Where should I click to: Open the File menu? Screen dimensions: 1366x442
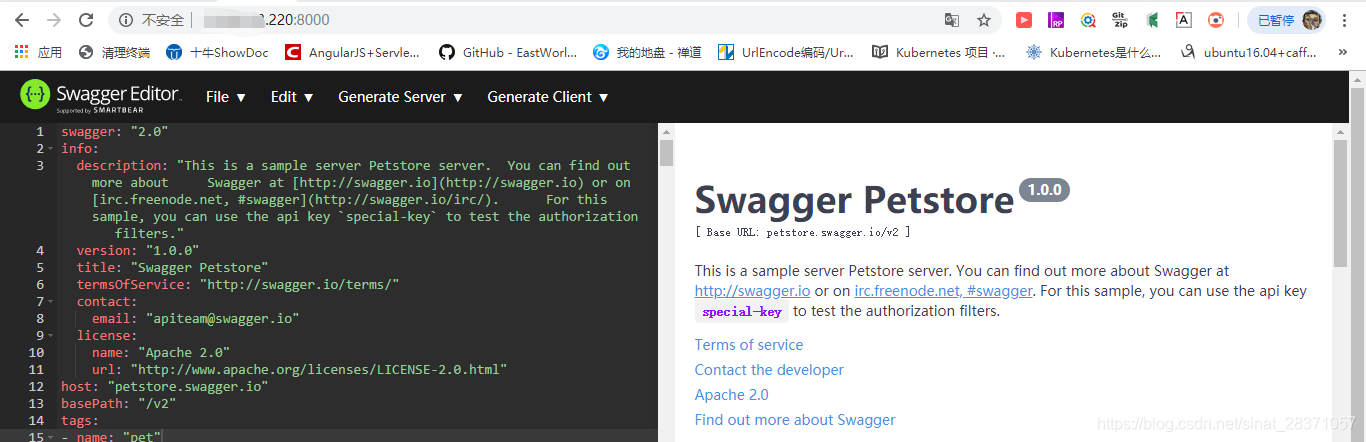226,97
